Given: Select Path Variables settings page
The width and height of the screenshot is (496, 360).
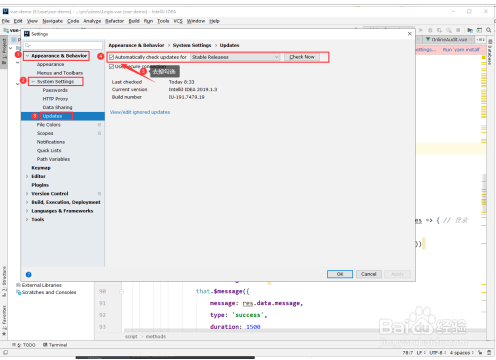Looking at the screenshot, I should 53,159.
